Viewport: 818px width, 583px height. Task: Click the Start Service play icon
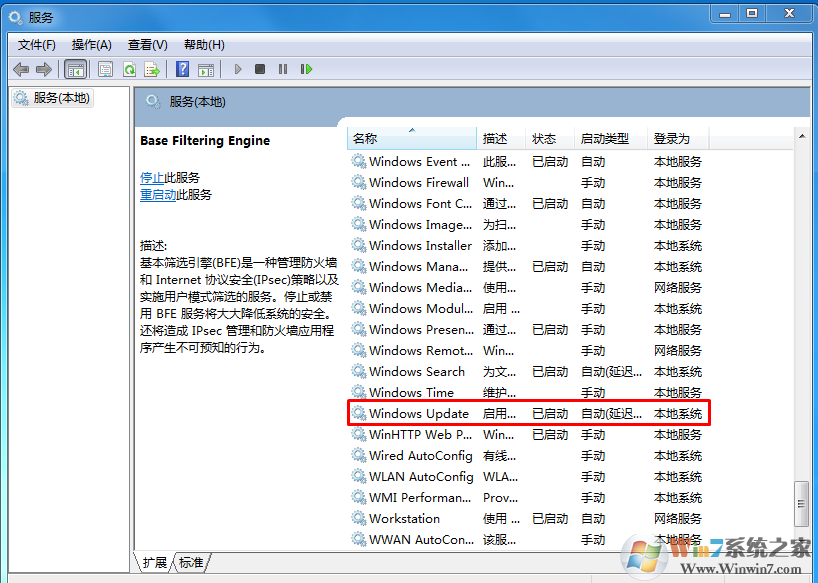[x=238, y=69]
